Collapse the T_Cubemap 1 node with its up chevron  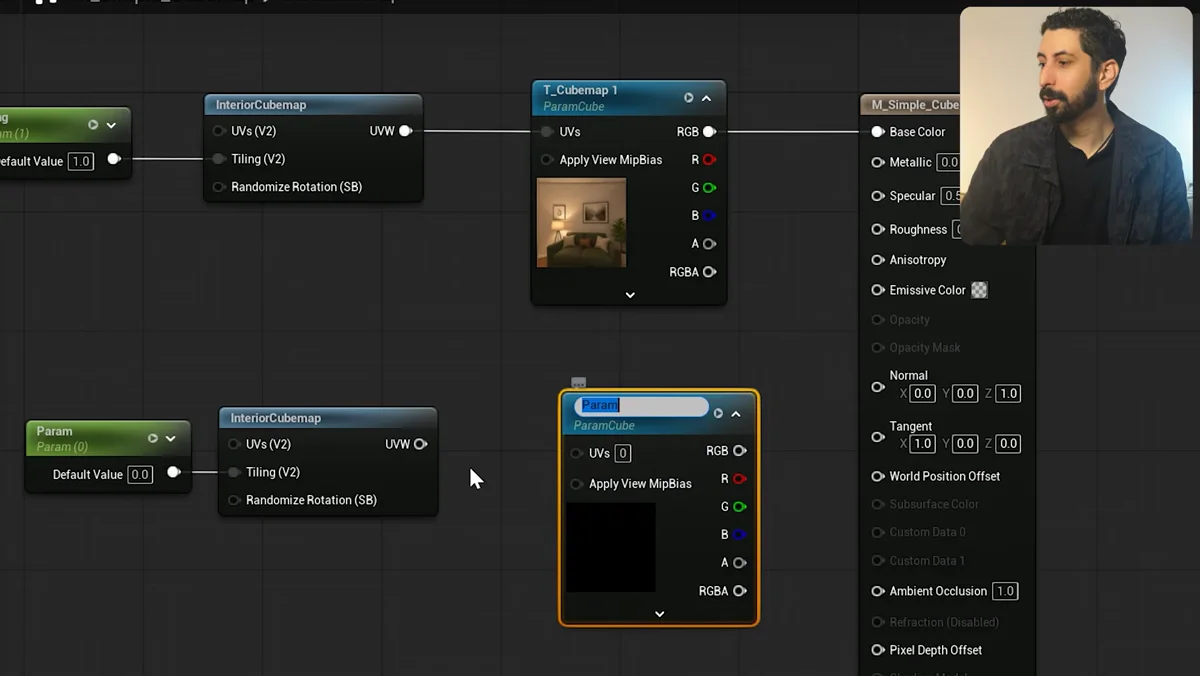(706, 98)
